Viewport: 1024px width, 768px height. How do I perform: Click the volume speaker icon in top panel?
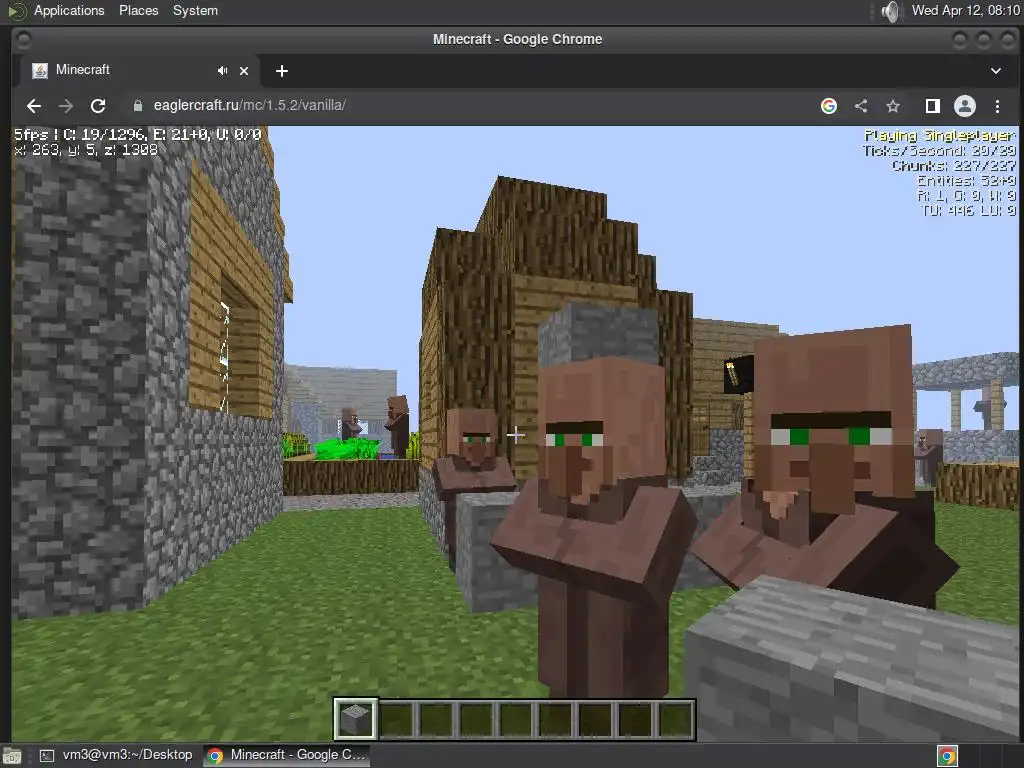click(x=889, y=11)
